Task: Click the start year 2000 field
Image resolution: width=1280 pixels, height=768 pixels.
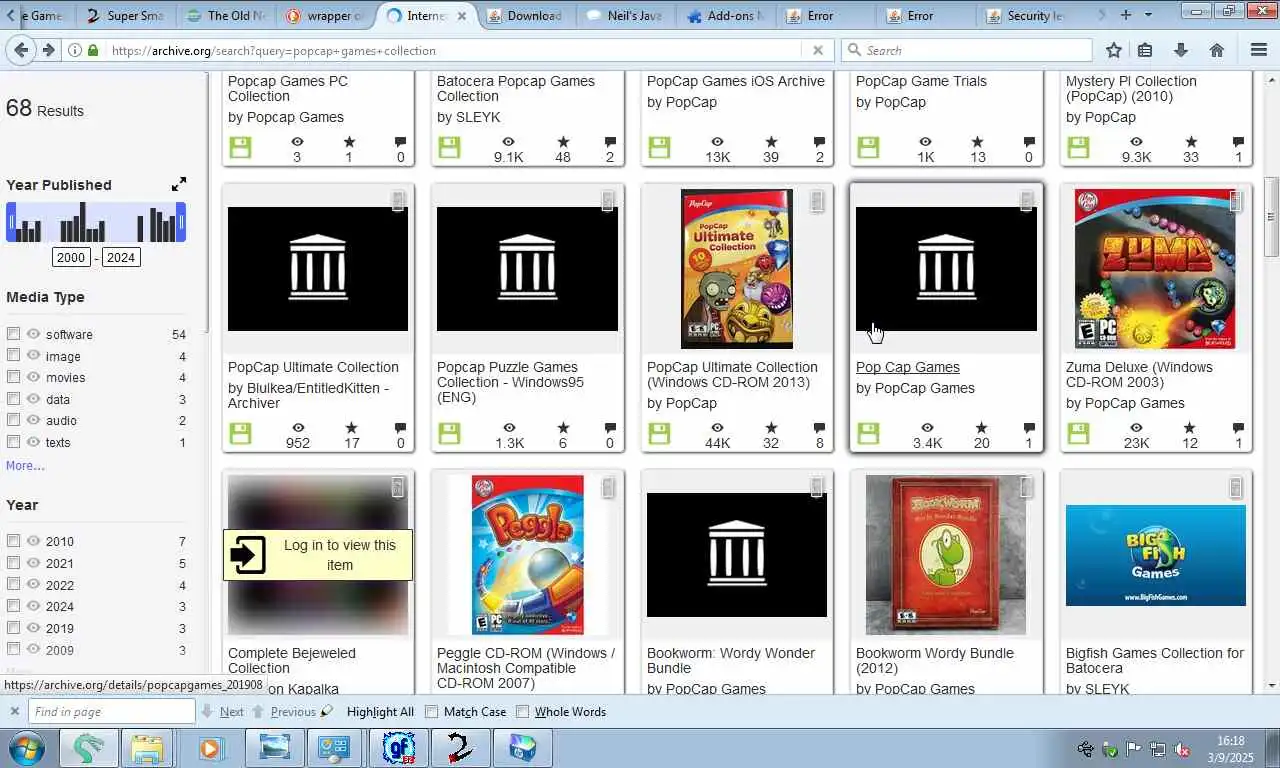Action: tap(71, 257)
